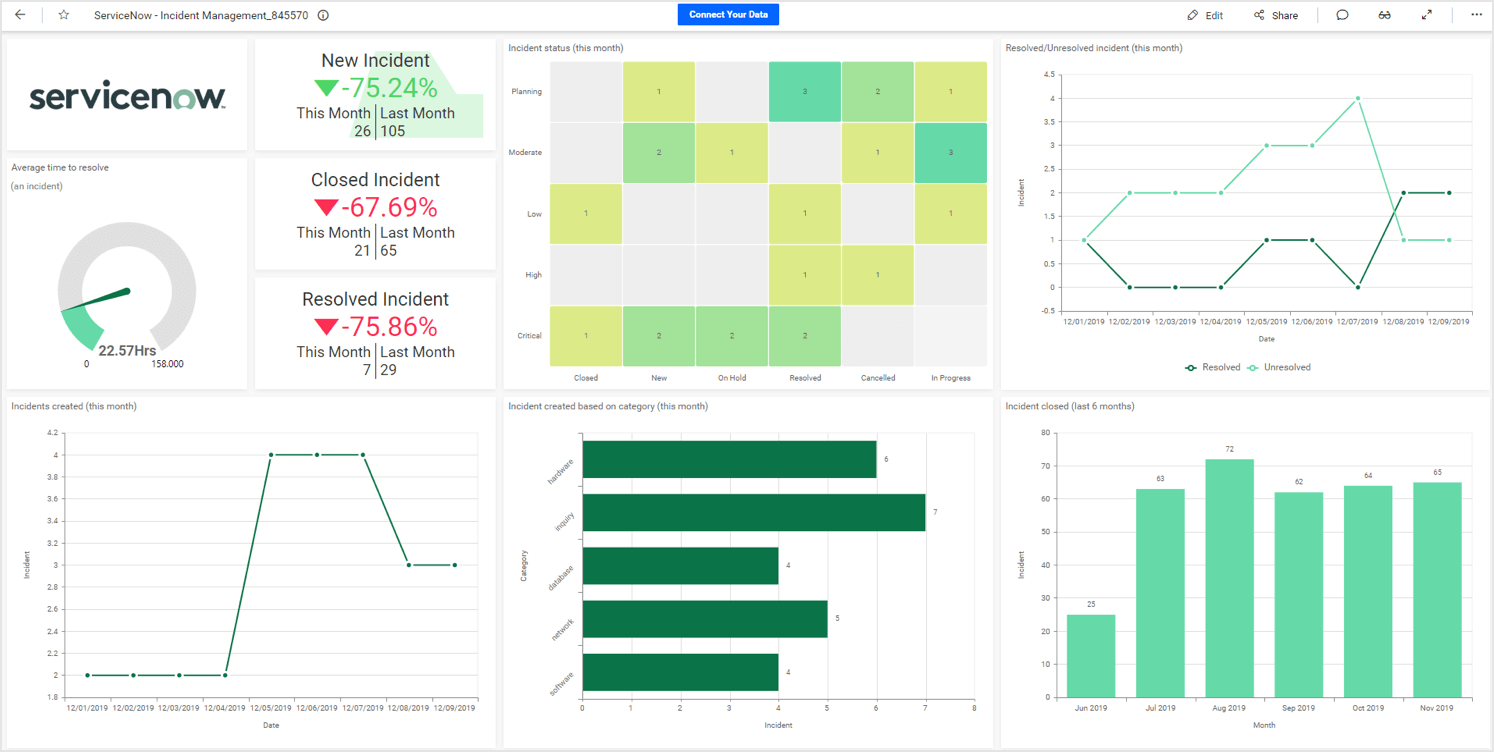
Task: Click the Share button
Action: (x=1276, y=15)
